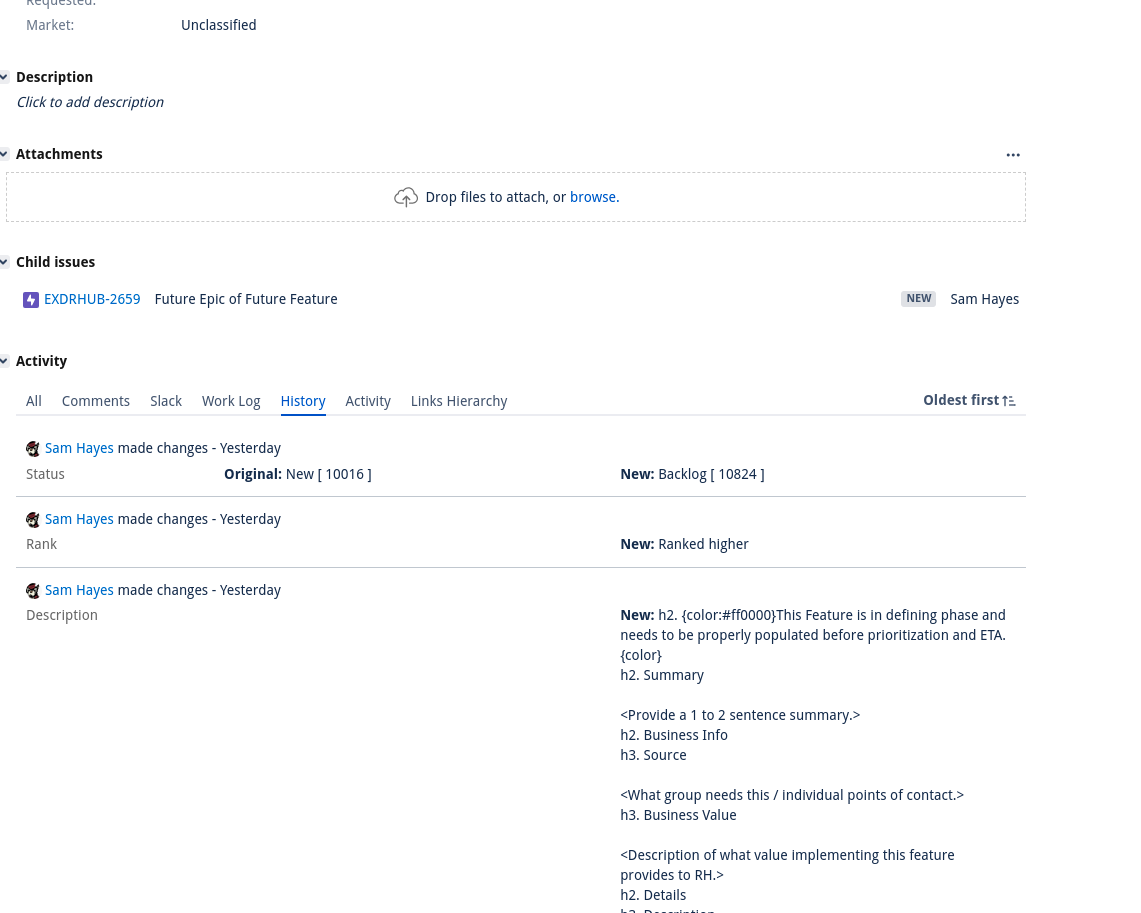Click the 'Ranked higher' new value
This screenshot has width=1141, height=913.
(x=703, y=544)
